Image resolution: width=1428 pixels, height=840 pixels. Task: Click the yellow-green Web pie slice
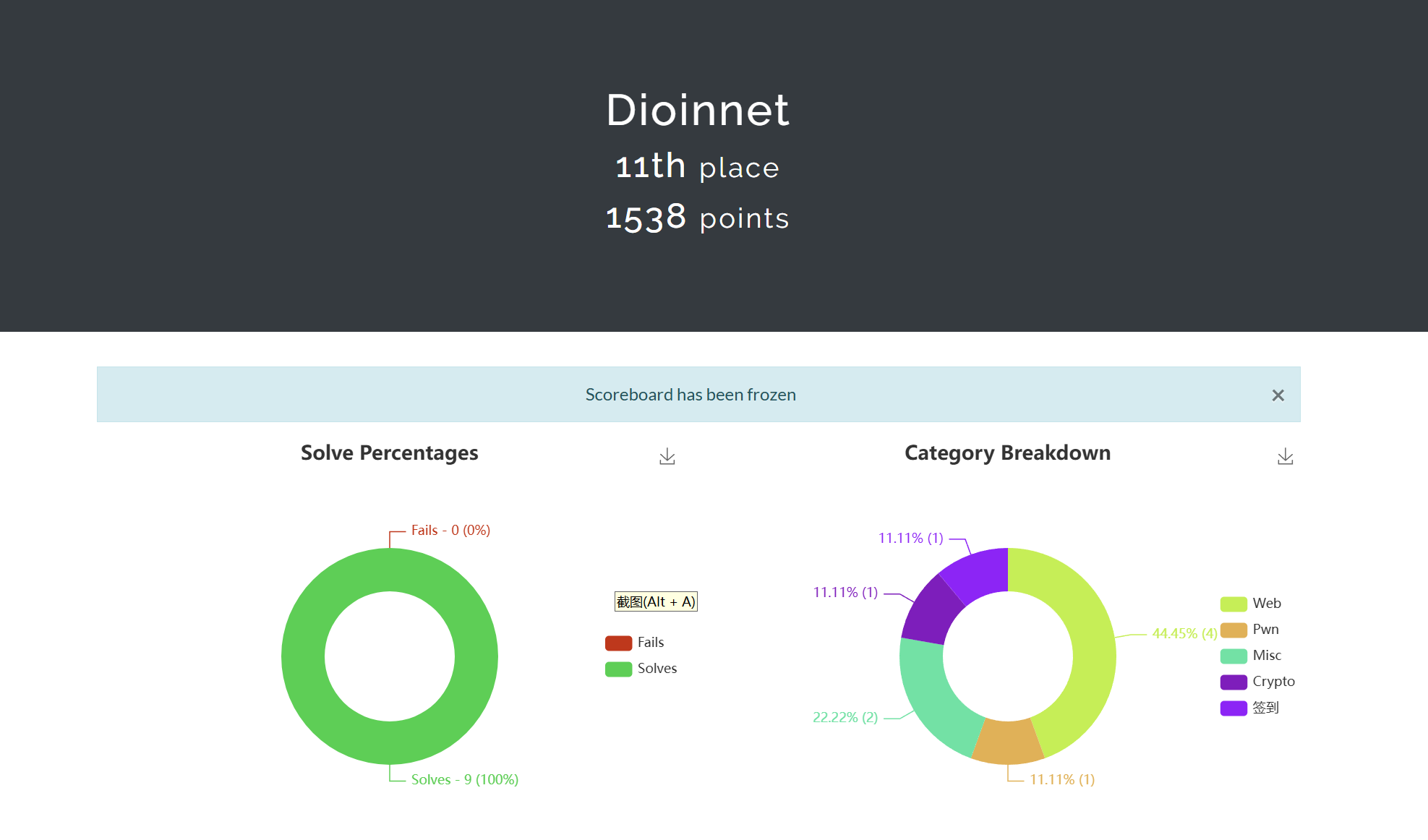tap(1092, 651)
